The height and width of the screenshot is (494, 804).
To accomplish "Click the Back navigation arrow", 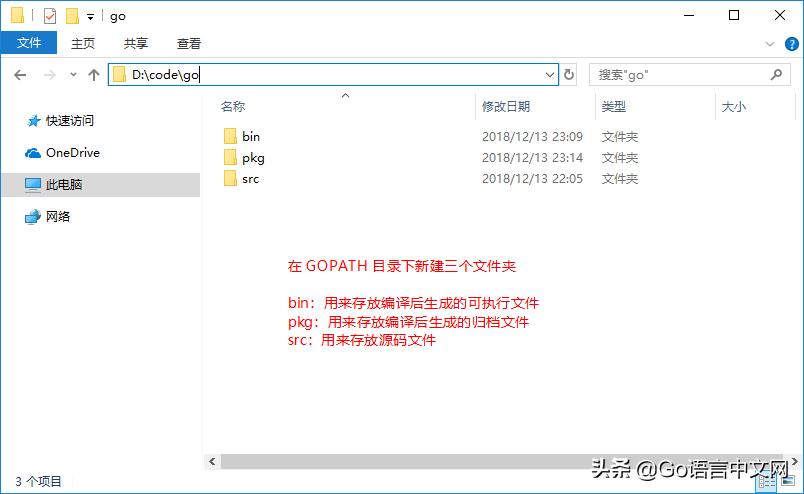I will [20, 75].
